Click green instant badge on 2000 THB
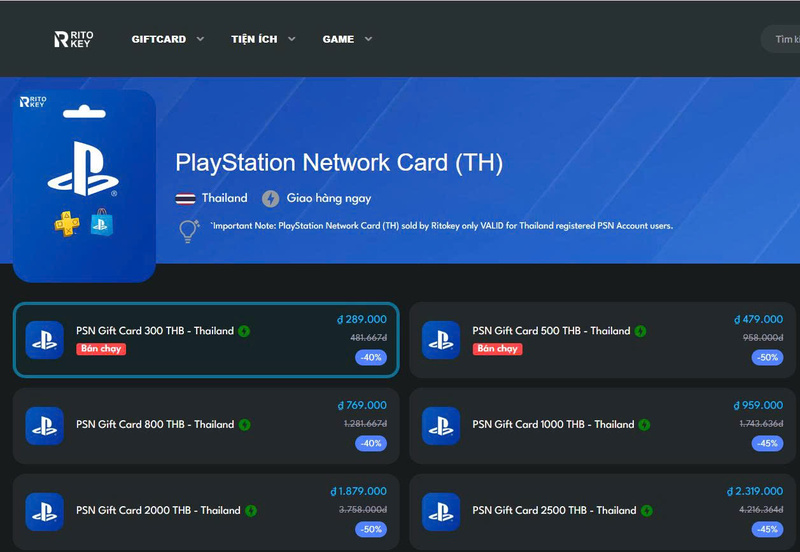This screenshot has height=552, width=800. tap(251, 511)
